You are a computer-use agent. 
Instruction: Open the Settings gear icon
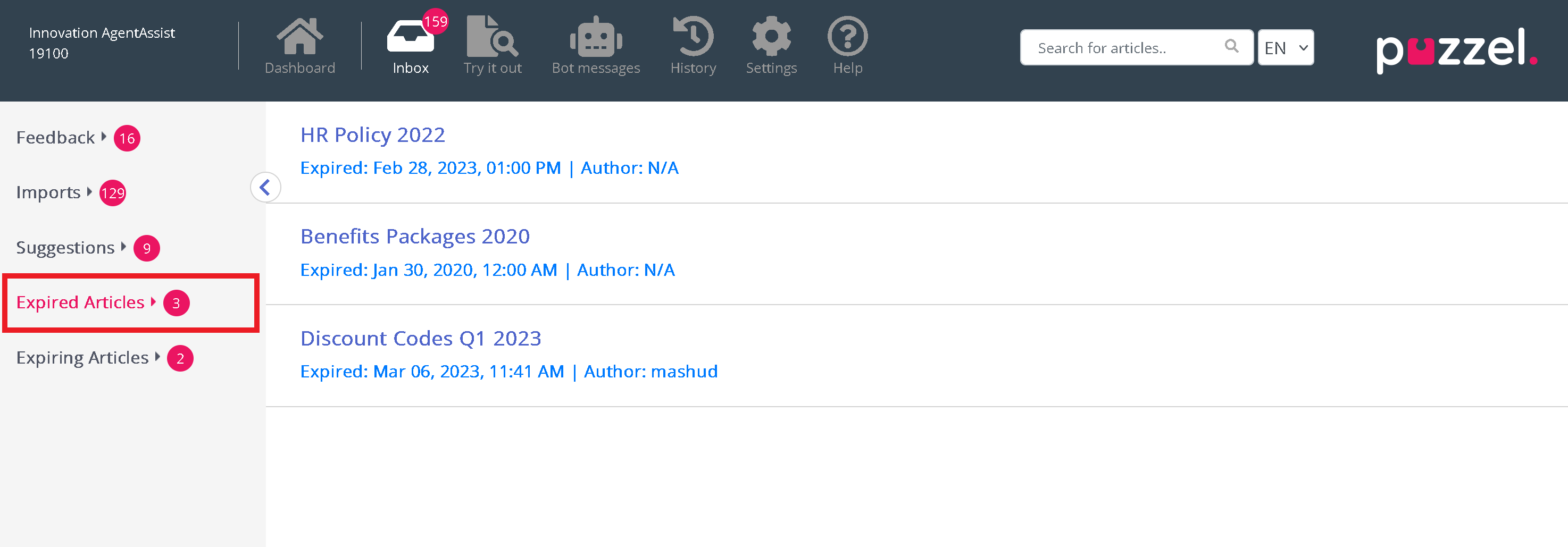[x=771, y=37]
